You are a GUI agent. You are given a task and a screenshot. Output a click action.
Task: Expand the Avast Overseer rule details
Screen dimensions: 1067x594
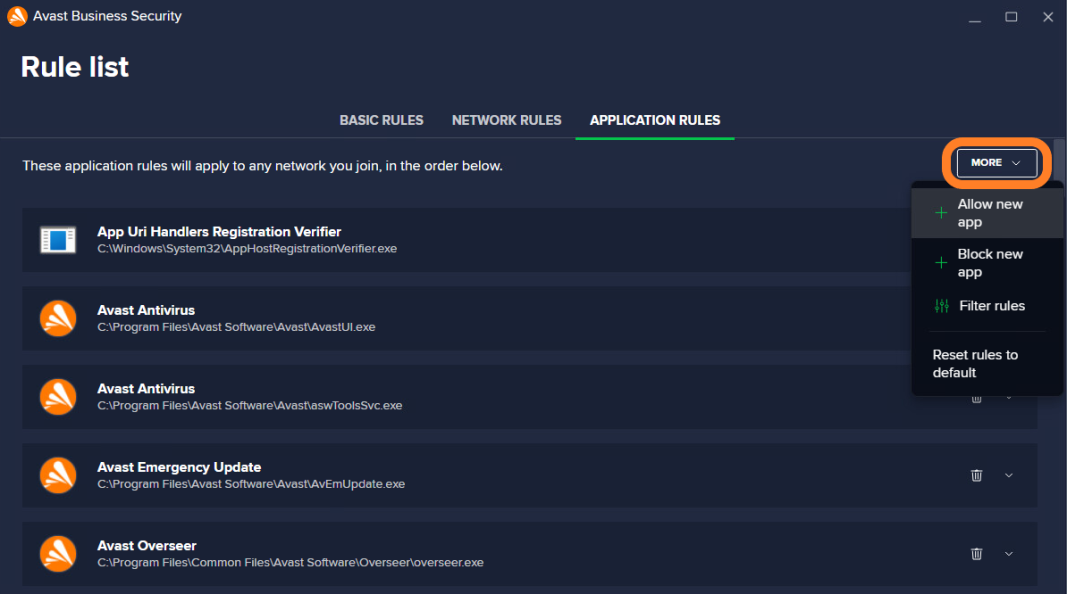click(1009, 554)
